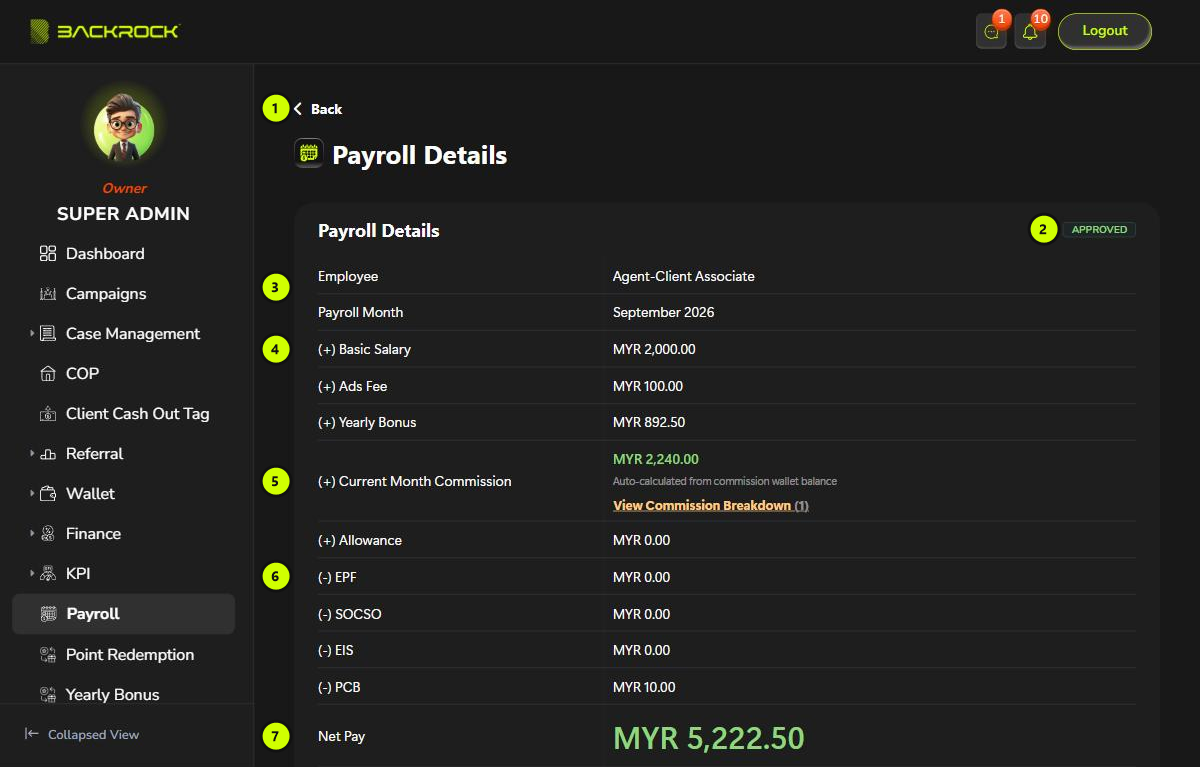Image resolution: width=1200 pixels, height=767 pixels.
Task: Click the Referral icon in sidebar
Action: (48, 454)
